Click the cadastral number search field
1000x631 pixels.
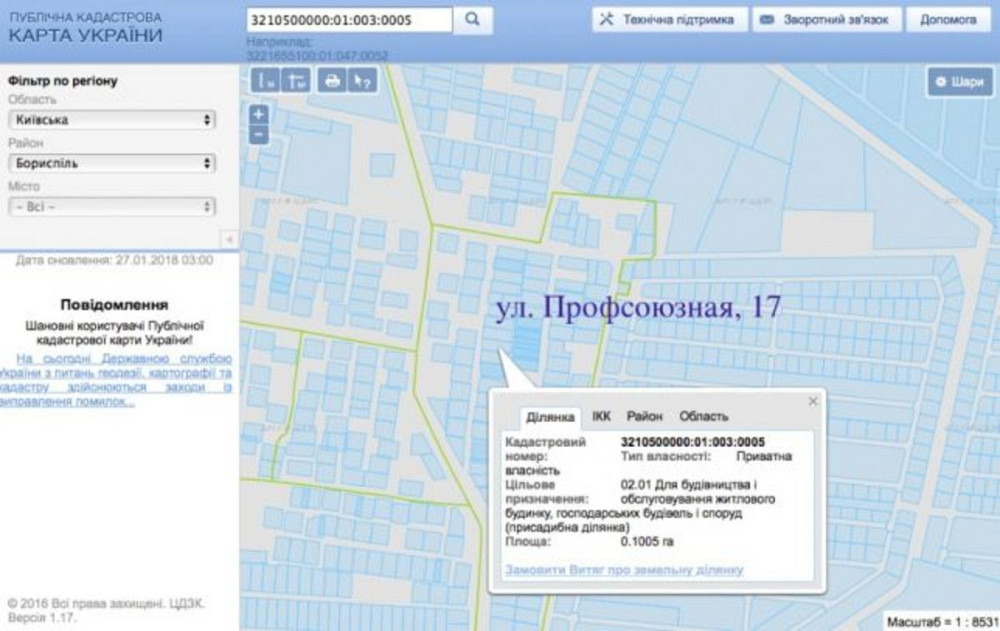(x=345, y=18)
